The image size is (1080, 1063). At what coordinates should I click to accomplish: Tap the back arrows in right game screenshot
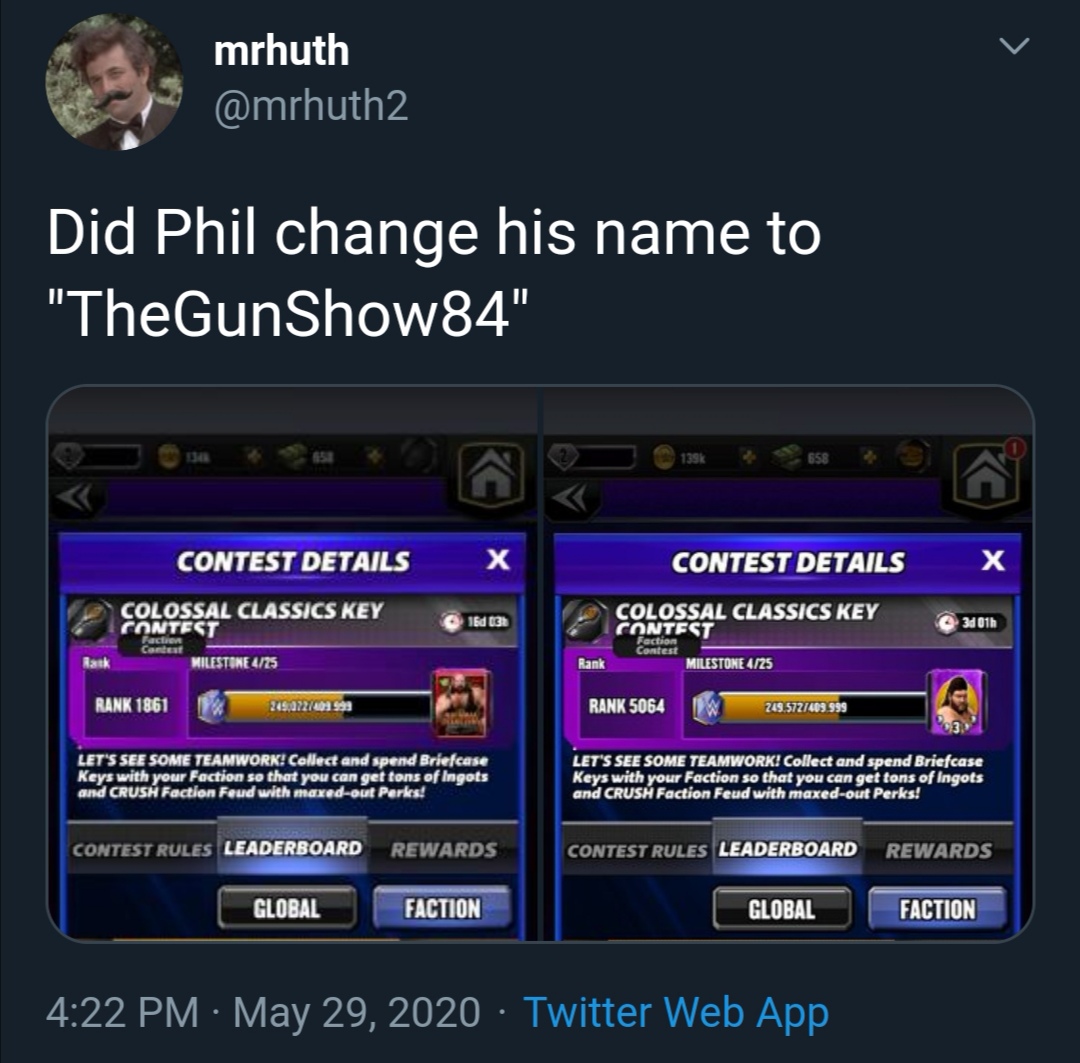(x=571, y=499)
